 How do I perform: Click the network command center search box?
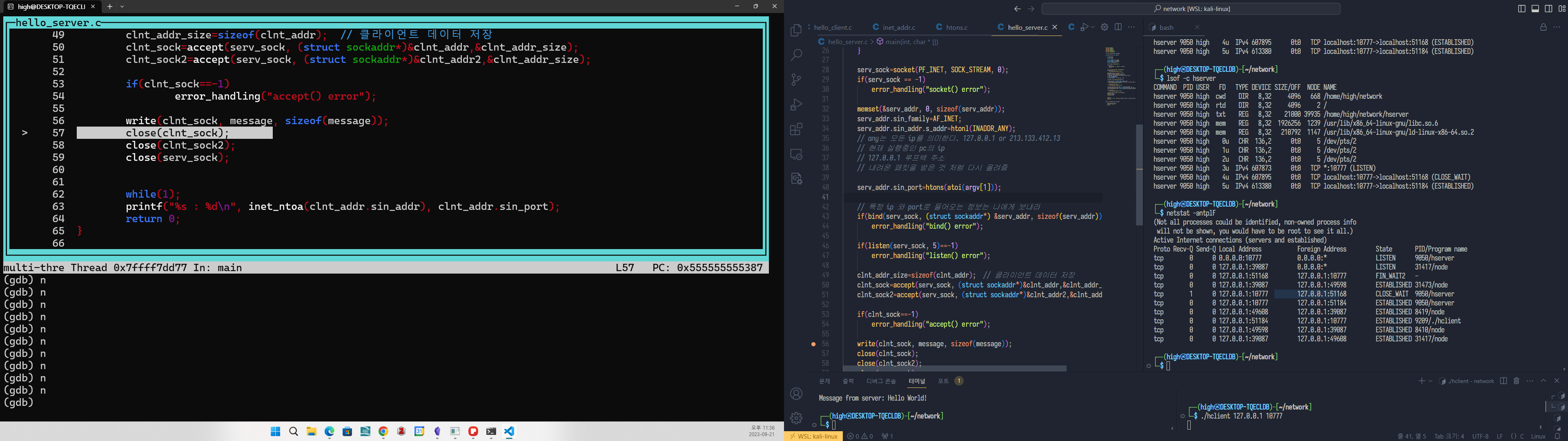click(1191, 9)
